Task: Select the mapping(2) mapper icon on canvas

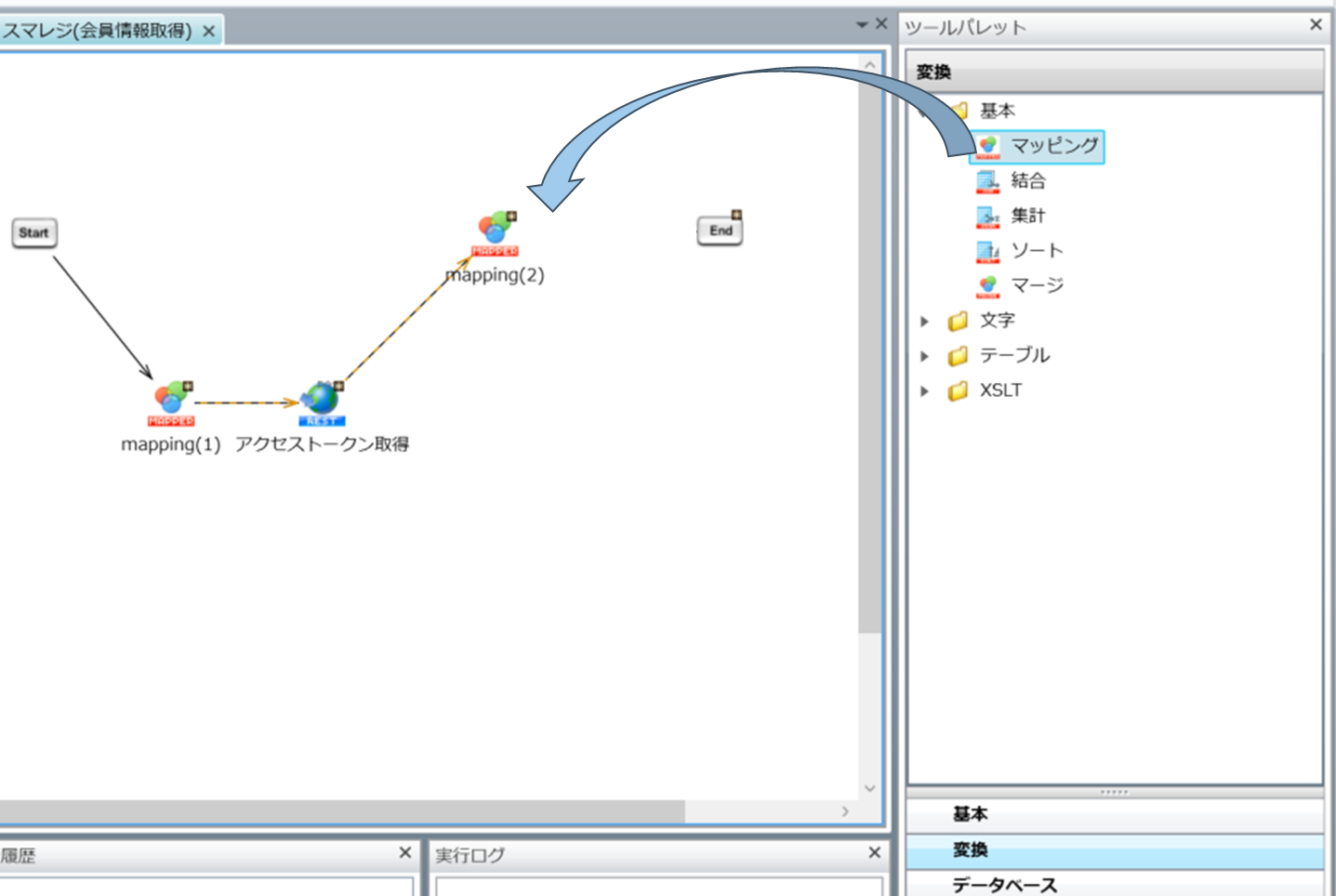Action: click(496, 232)
